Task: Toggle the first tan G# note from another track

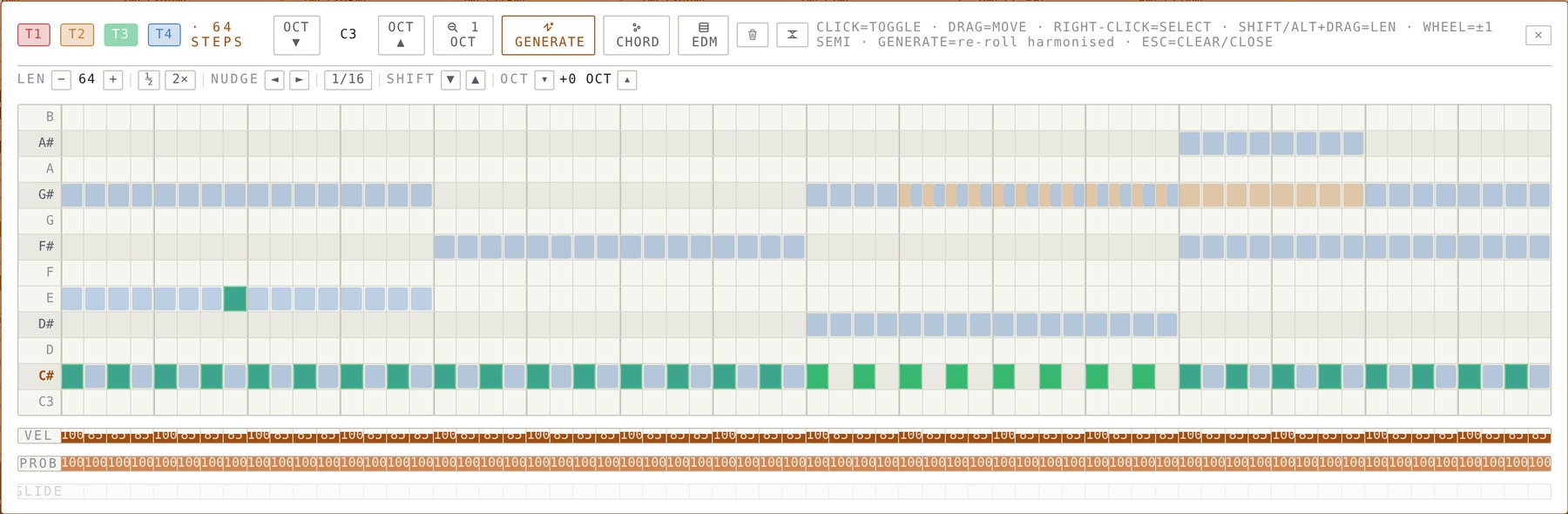Action: (x=905, y=195)
